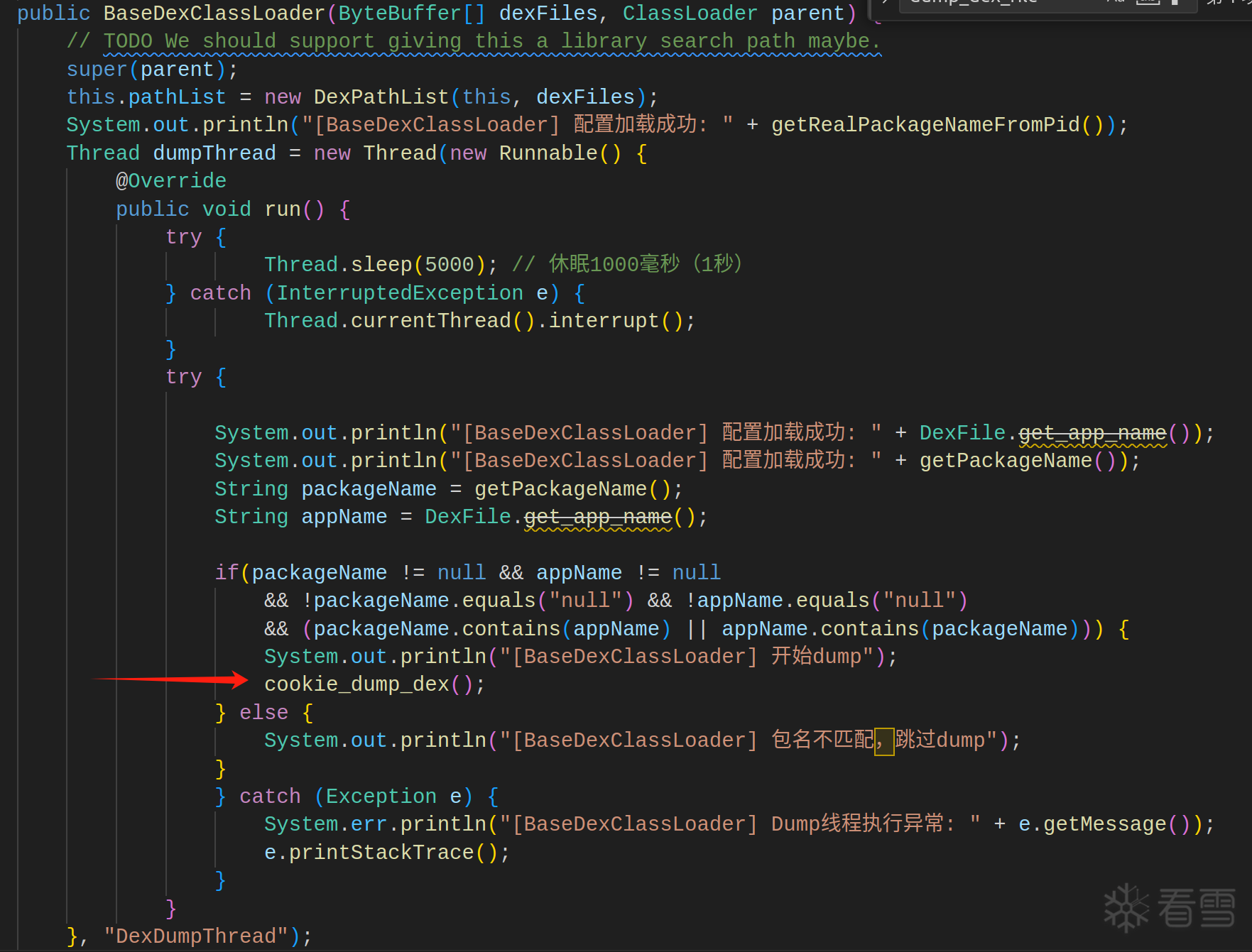Toggle Match Whole Word in find widget
The width and height of the screenshot is (1252, 952).
pos(1148,2)
